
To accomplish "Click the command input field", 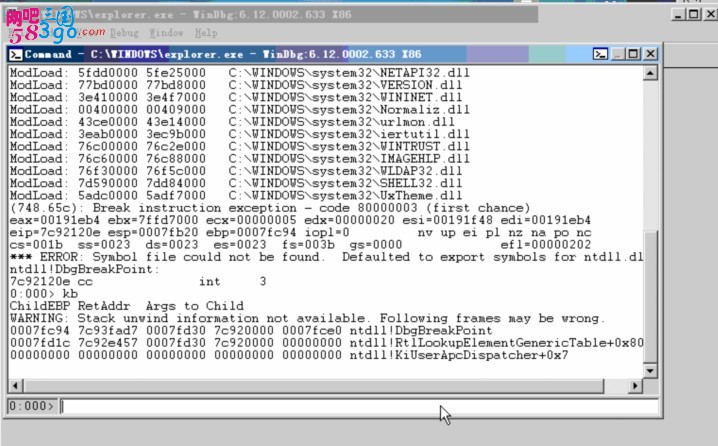I will [x=359, y=406].
